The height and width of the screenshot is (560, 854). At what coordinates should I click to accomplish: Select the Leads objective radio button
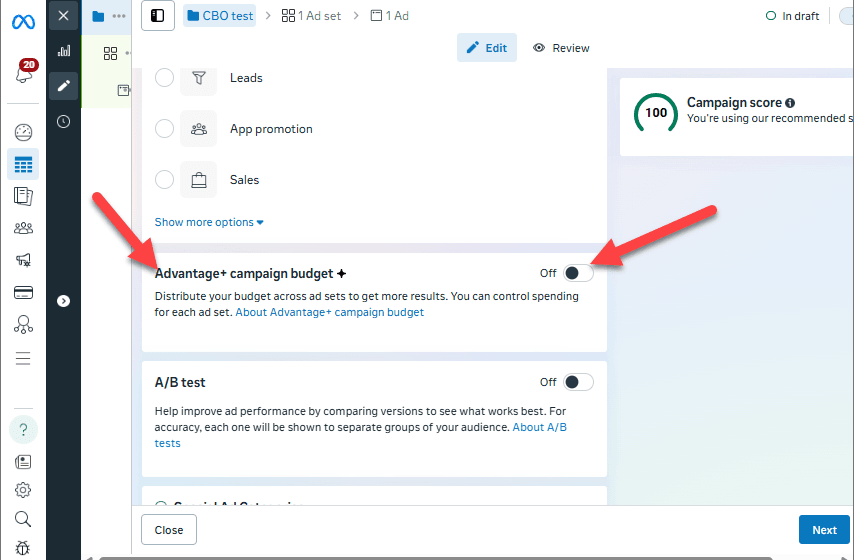click(164, 78)
